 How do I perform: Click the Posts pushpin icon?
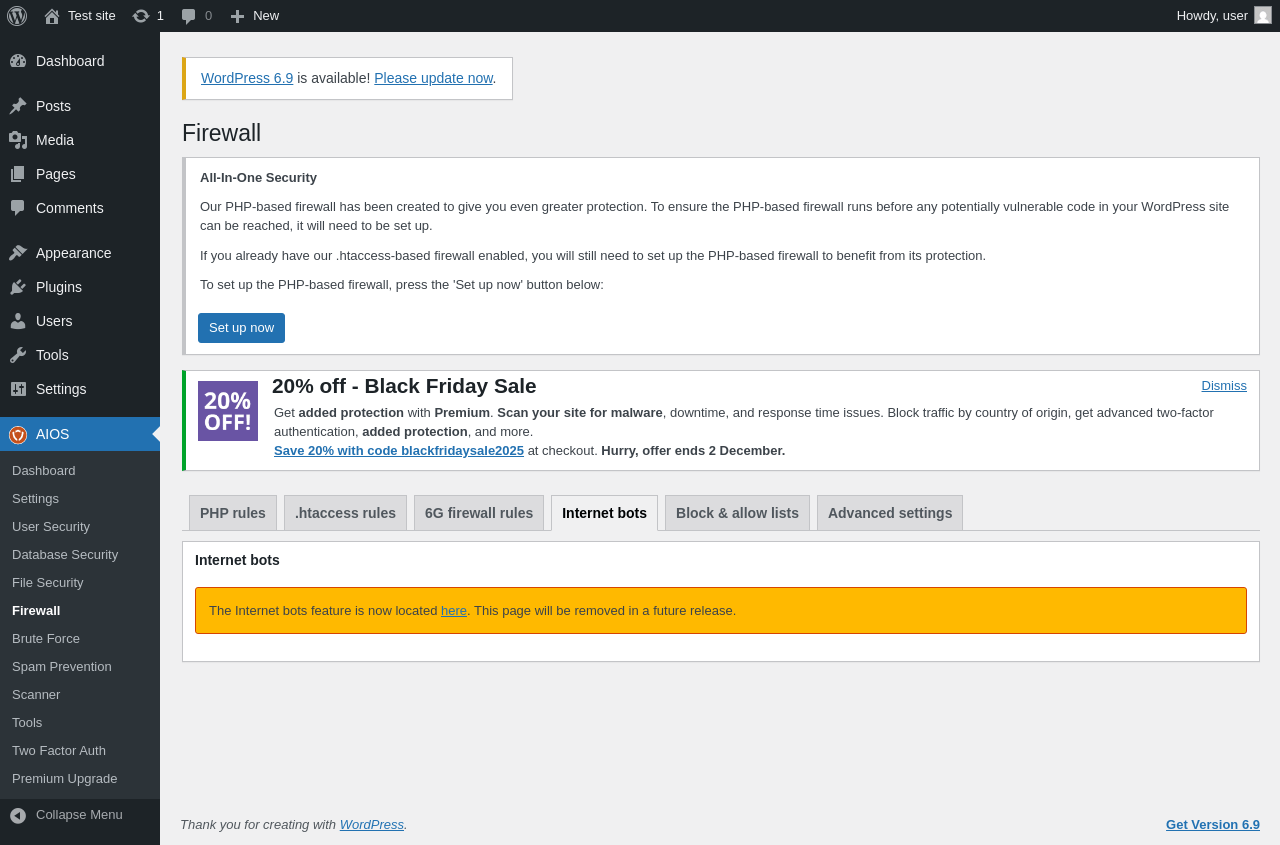[18, 106]
